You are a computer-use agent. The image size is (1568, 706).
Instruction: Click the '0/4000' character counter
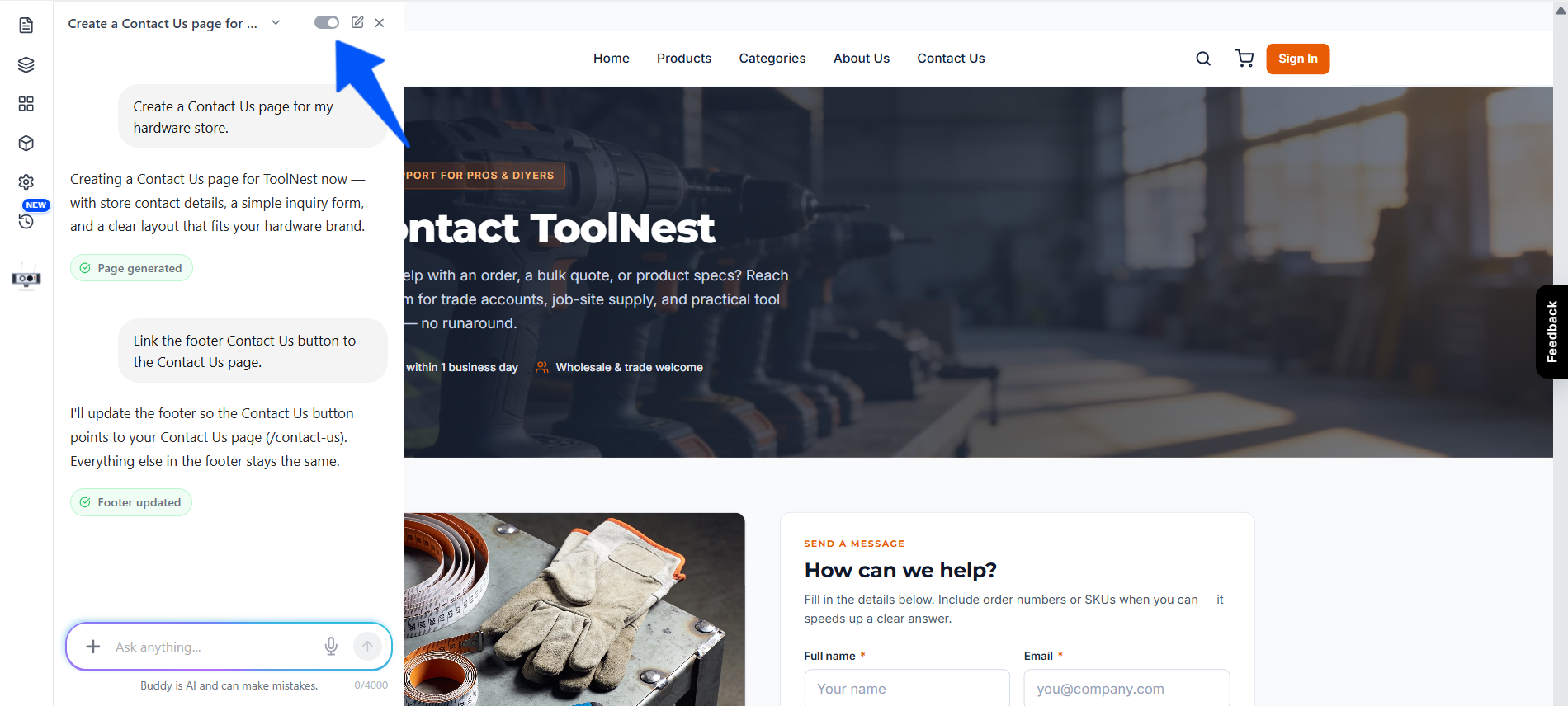point(371,685)
